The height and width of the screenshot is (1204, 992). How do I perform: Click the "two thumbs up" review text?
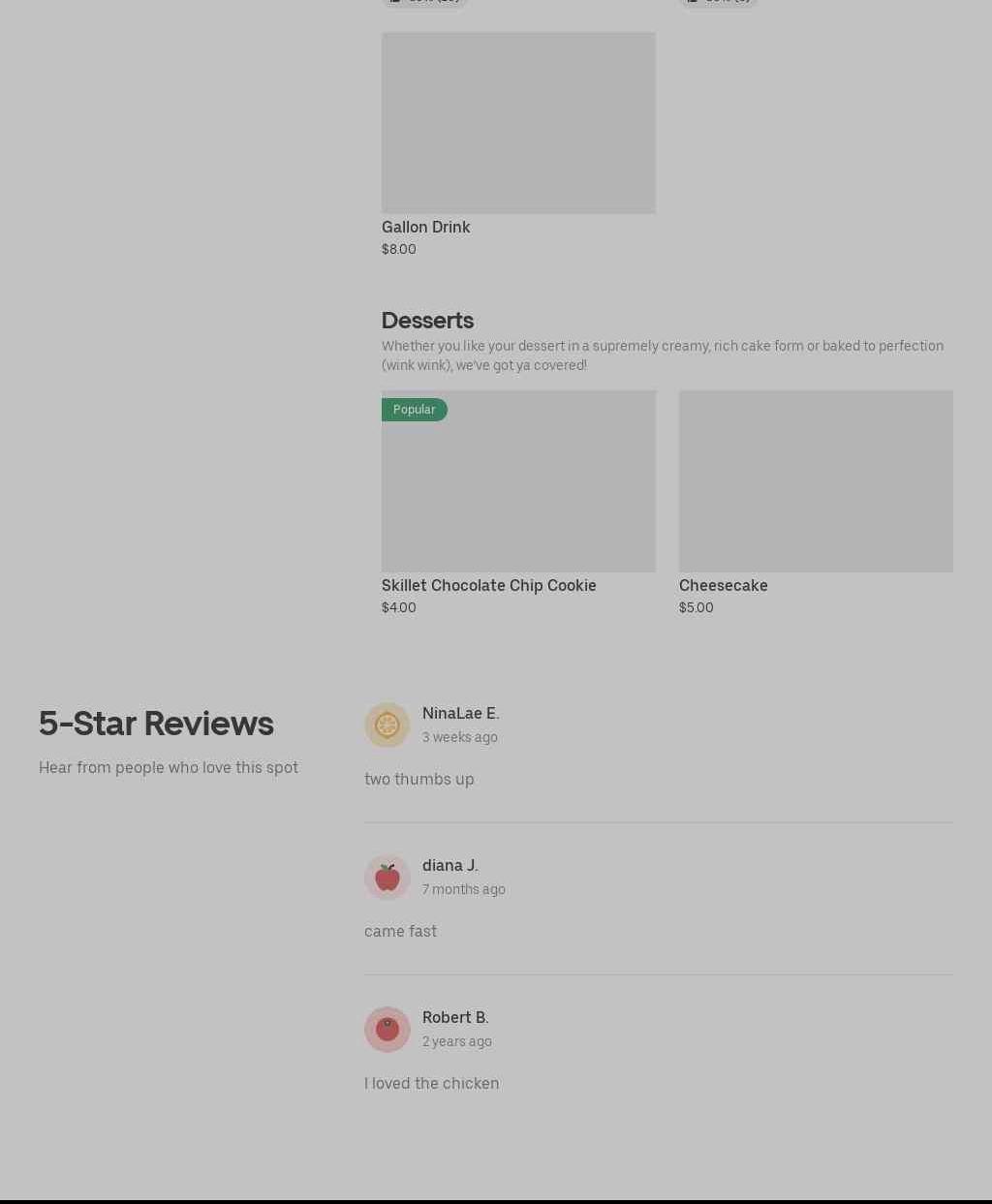[418, 779]
